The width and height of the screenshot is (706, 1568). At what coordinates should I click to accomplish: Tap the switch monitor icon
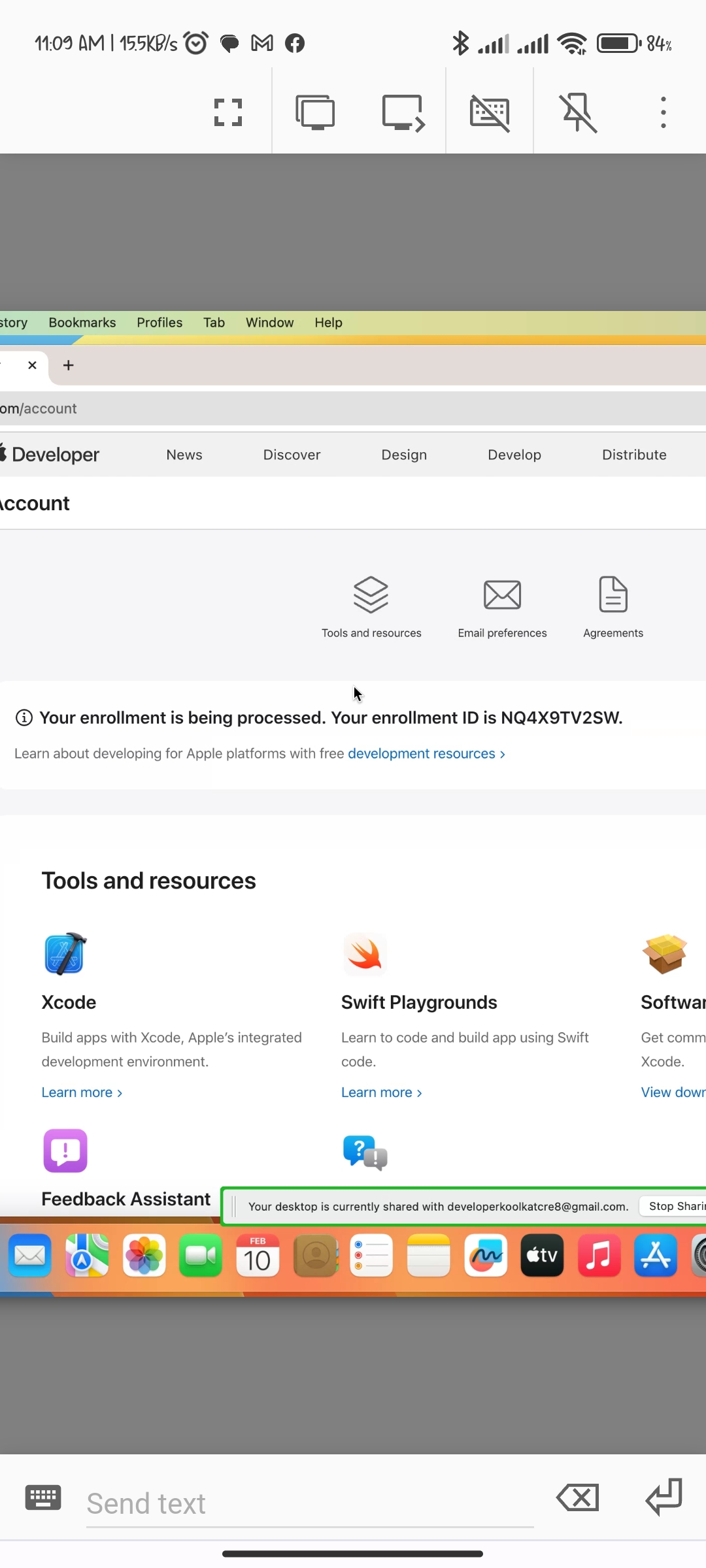click(403, 112)
